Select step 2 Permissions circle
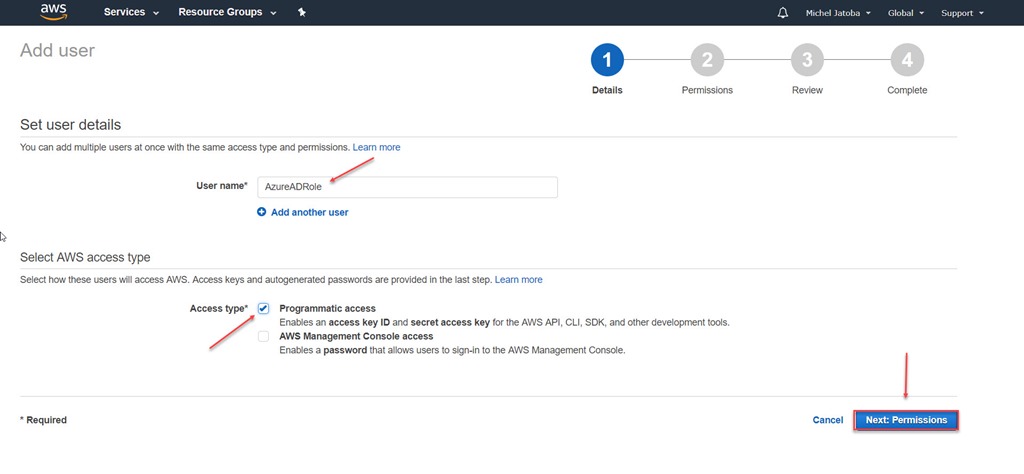This screenshot has width=1024, height=474. click(707, 60)
